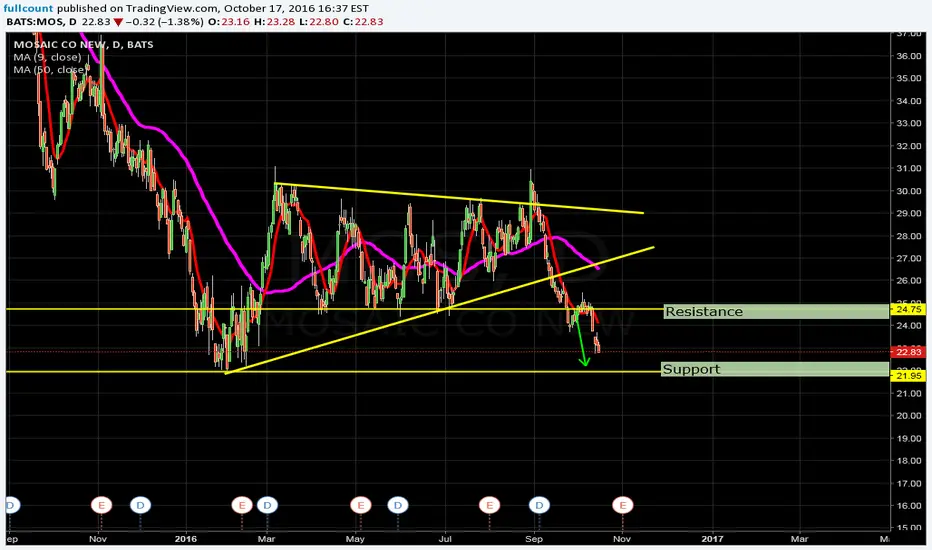The height and width of the screenshot is (550, 932).
Task: Click the high value H:23.28
Action: [273, 22]
